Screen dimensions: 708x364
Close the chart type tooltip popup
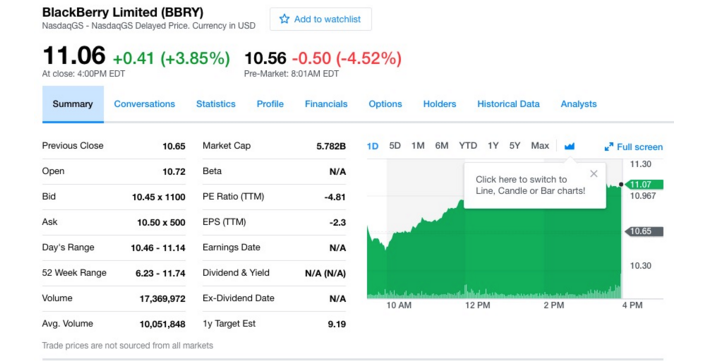[594, 173]
